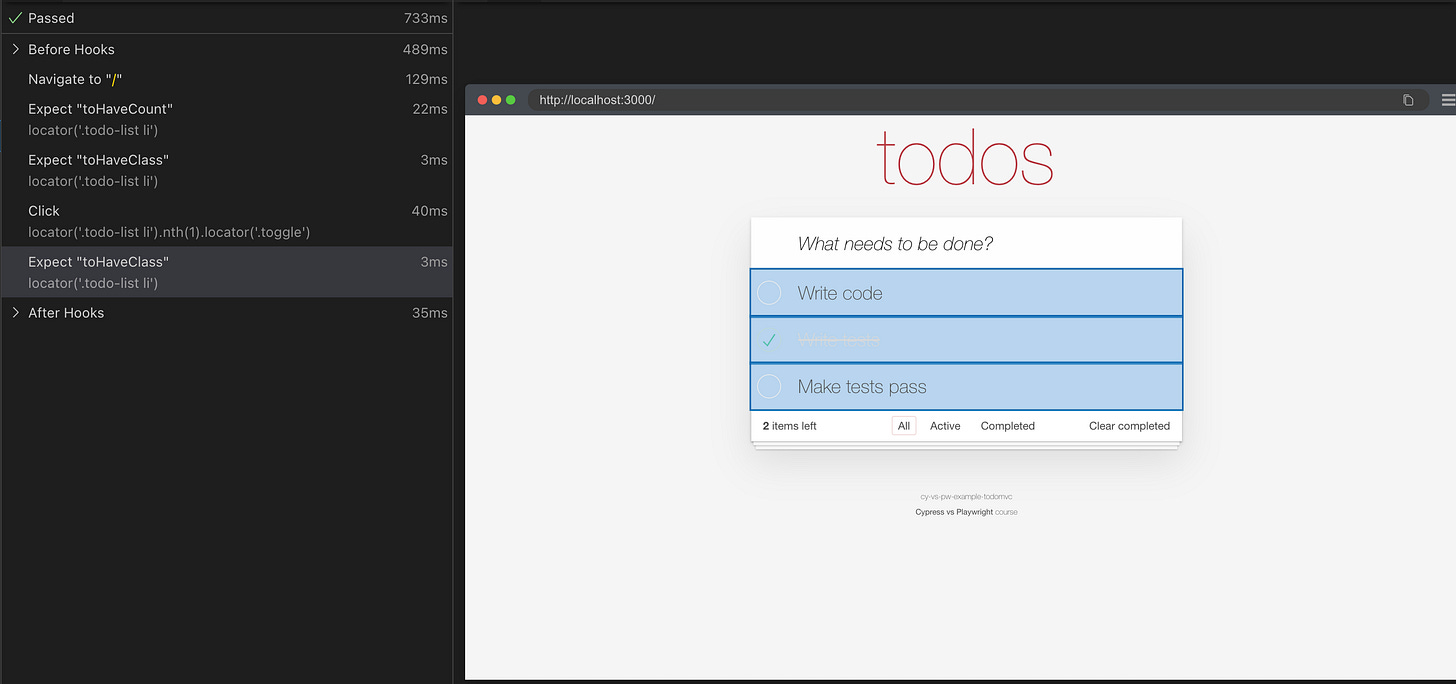Click the todos heading

(965, 160)
